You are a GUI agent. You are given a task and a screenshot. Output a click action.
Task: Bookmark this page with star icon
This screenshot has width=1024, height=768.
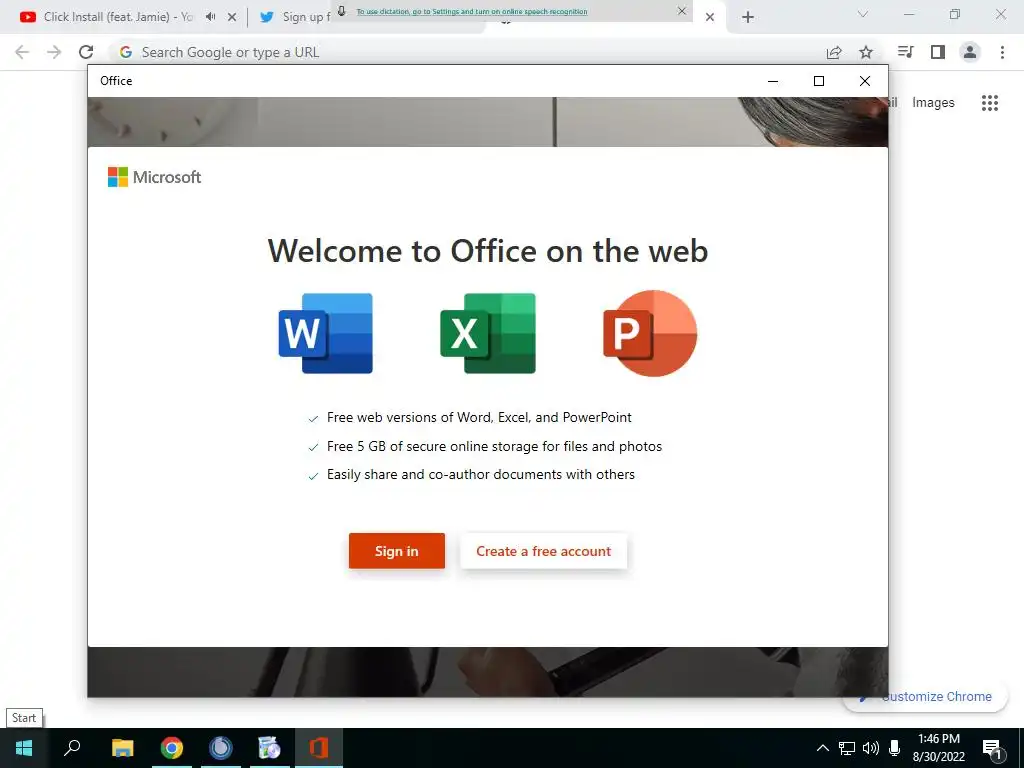866,52
